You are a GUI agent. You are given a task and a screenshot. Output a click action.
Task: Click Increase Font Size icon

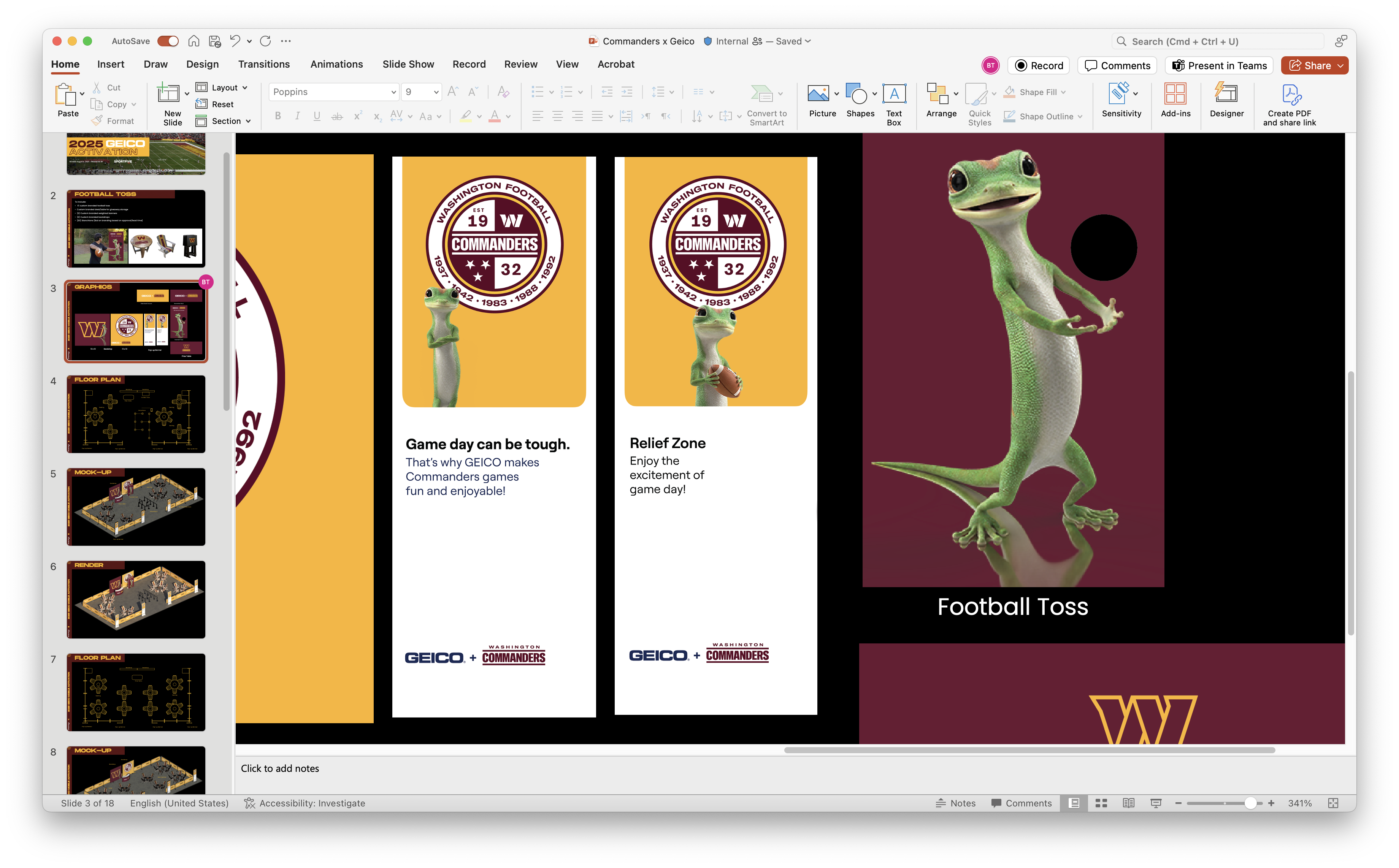click(452, 92)
